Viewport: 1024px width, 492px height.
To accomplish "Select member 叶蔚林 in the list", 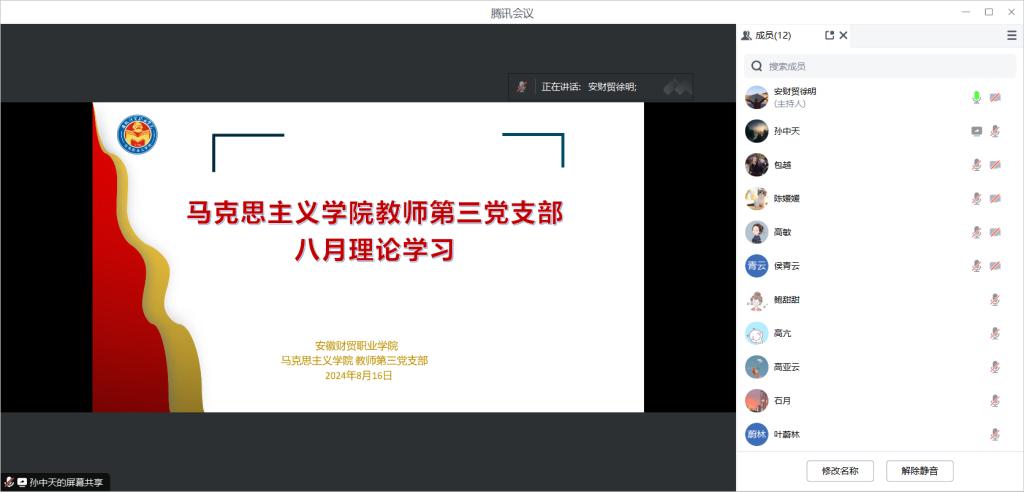I will click(787, 434).
